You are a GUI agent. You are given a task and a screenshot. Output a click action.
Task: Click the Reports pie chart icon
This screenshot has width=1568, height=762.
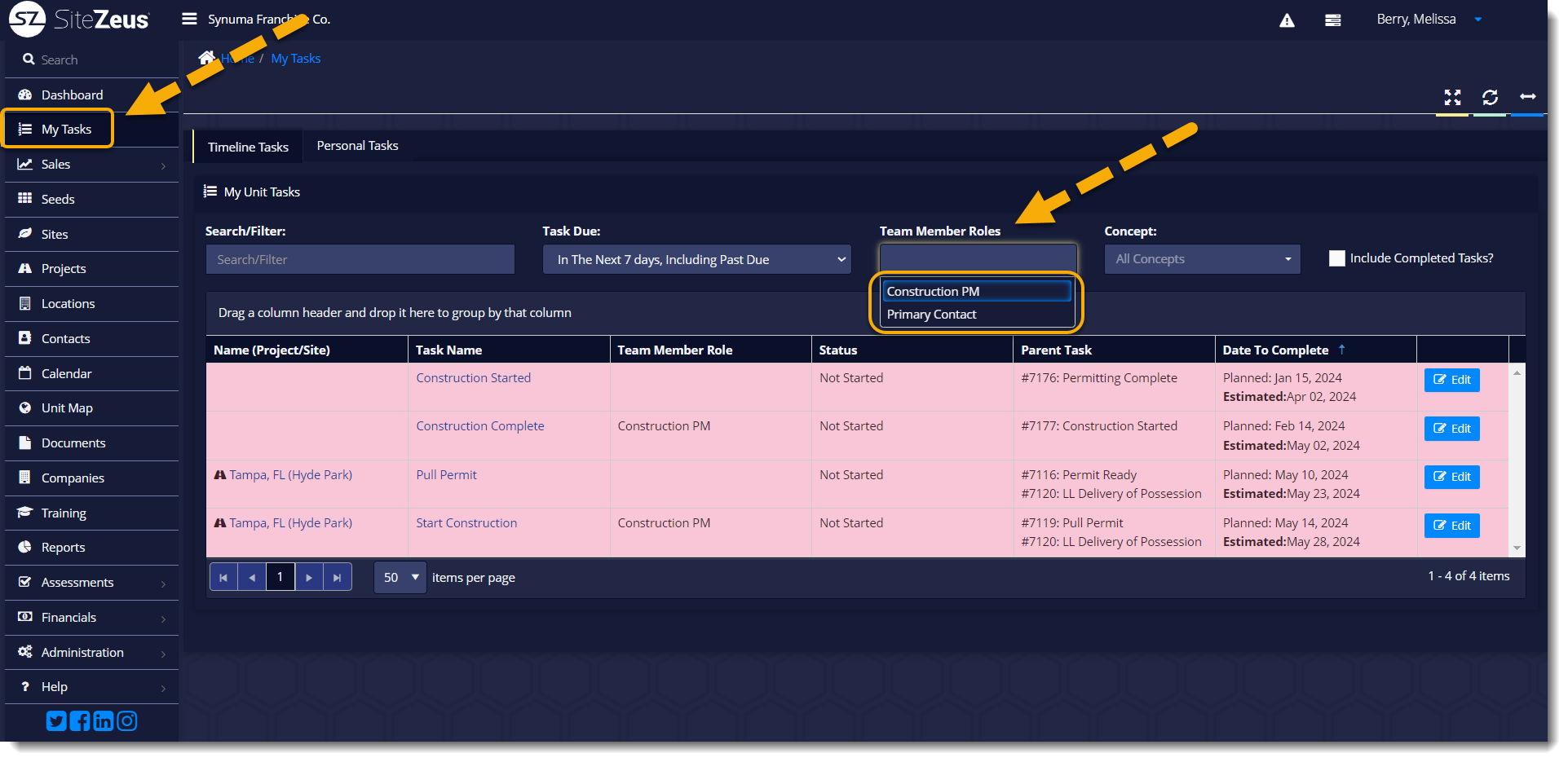point(25,547)
